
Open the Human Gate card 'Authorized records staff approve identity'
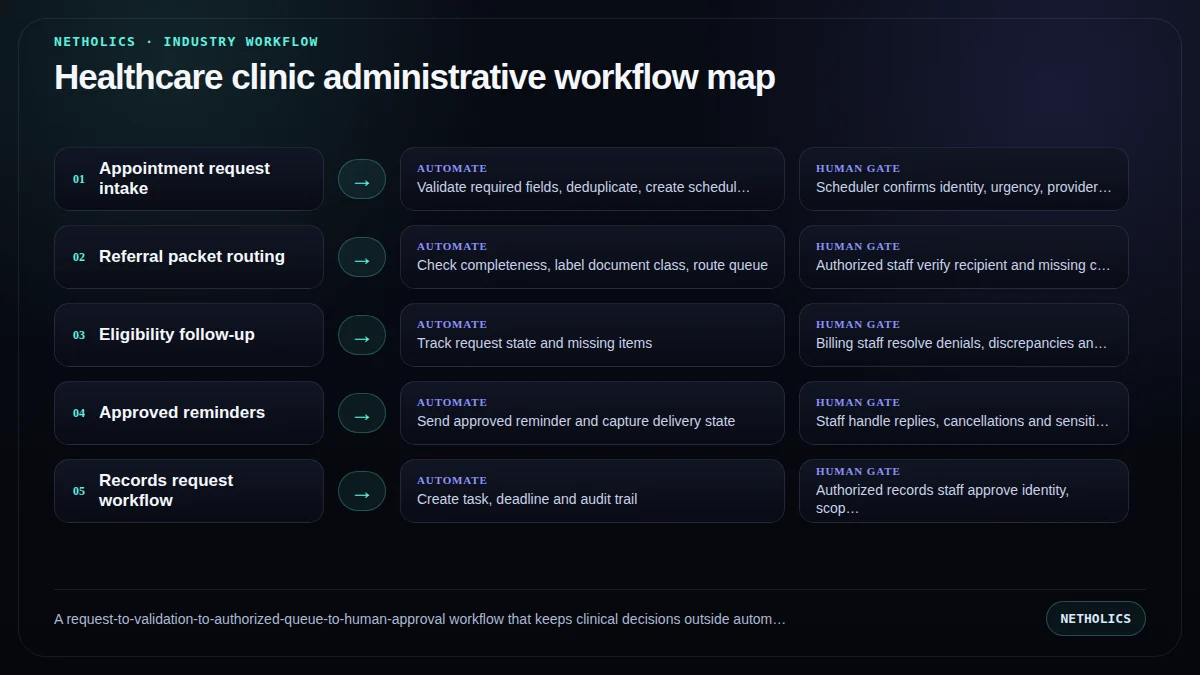point(964,491)
